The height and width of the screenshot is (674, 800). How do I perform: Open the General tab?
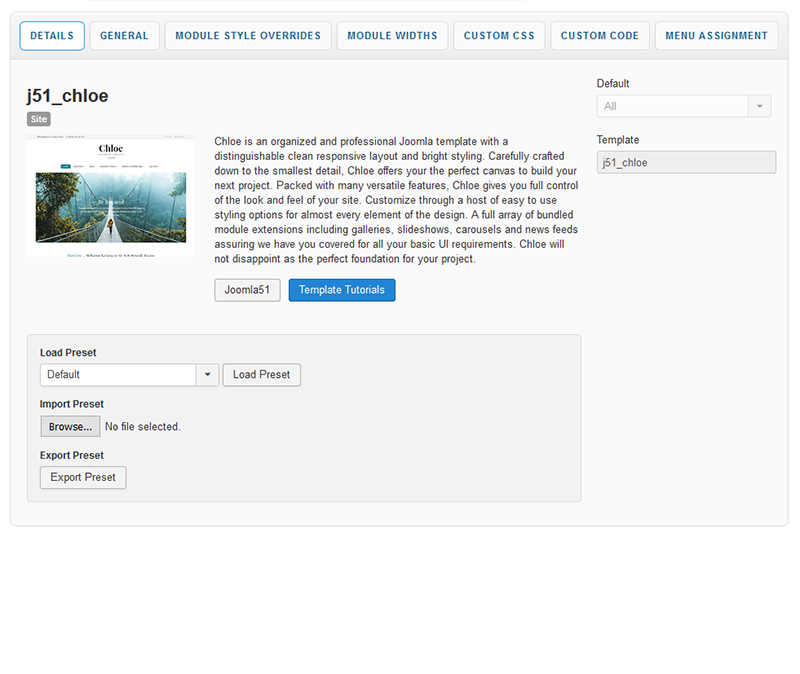124,36
